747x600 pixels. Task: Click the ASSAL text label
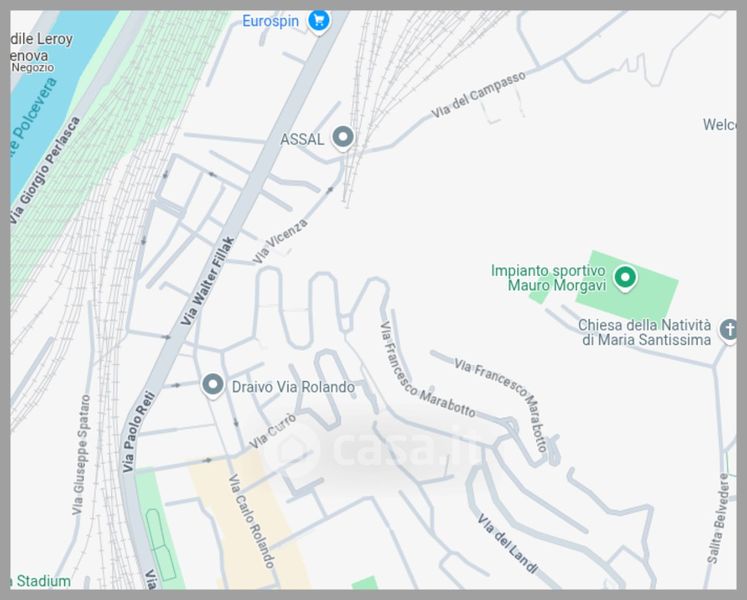302,140
